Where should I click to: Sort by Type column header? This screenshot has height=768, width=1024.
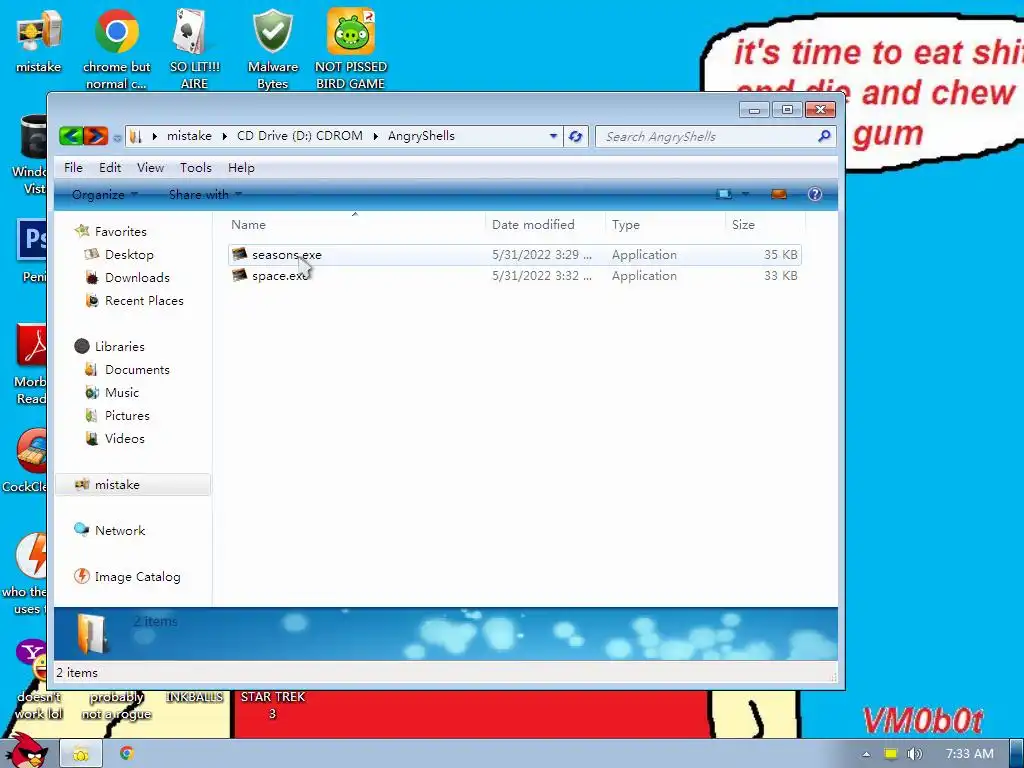tap(665, 225)
